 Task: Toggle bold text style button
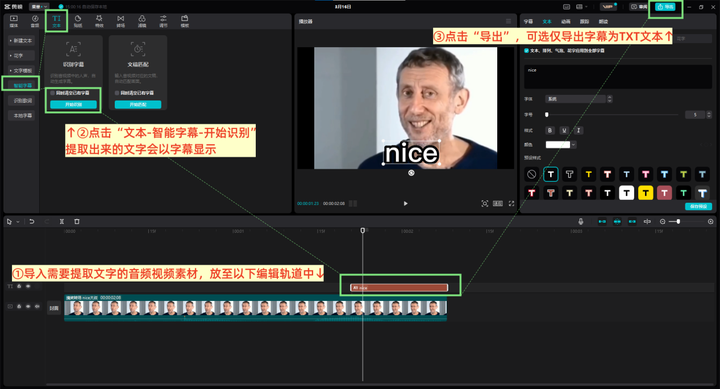550,130
